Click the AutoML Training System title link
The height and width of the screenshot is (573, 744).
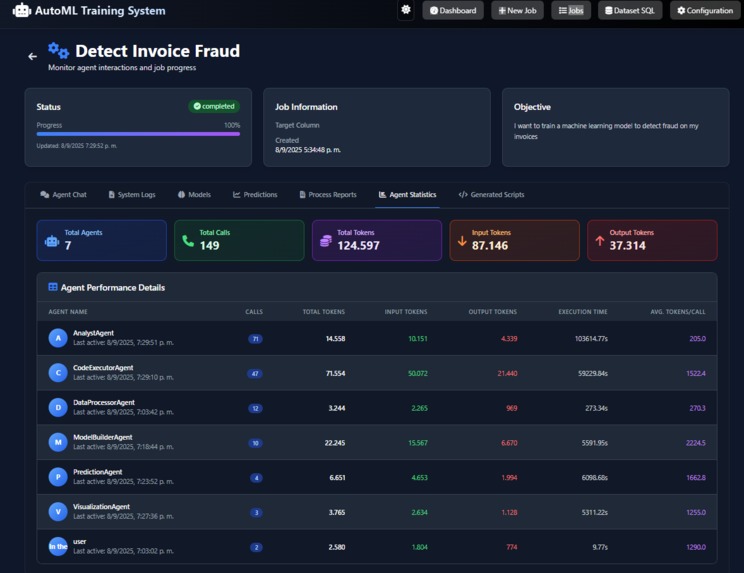click(100, 10)
